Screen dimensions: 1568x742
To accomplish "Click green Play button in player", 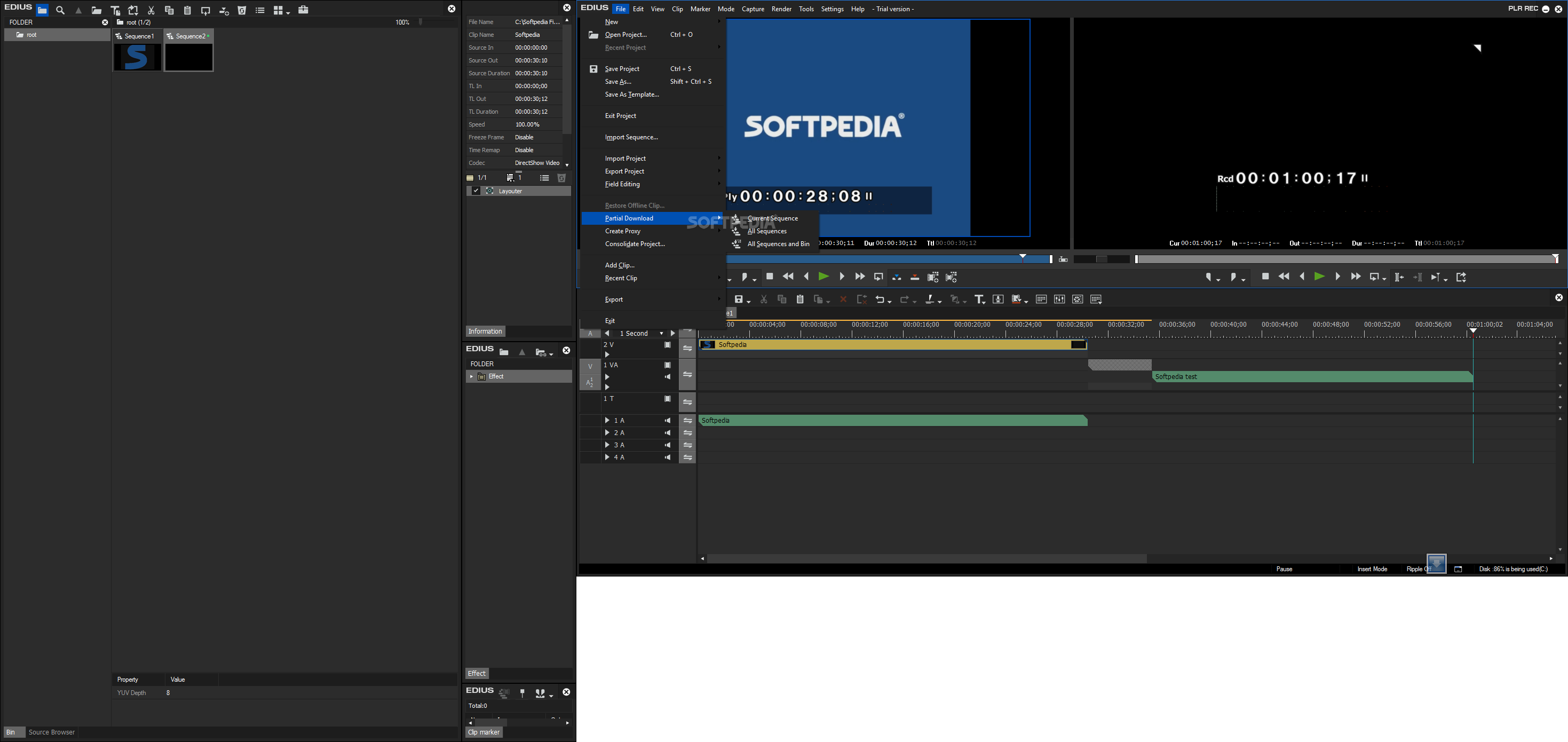I will 823,277.
